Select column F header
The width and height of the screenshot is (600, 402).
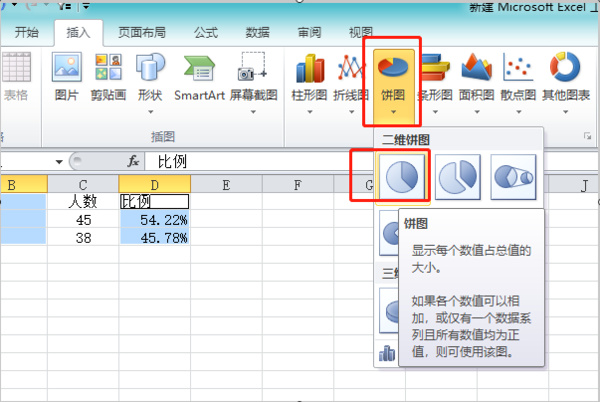tap(298, 184)
